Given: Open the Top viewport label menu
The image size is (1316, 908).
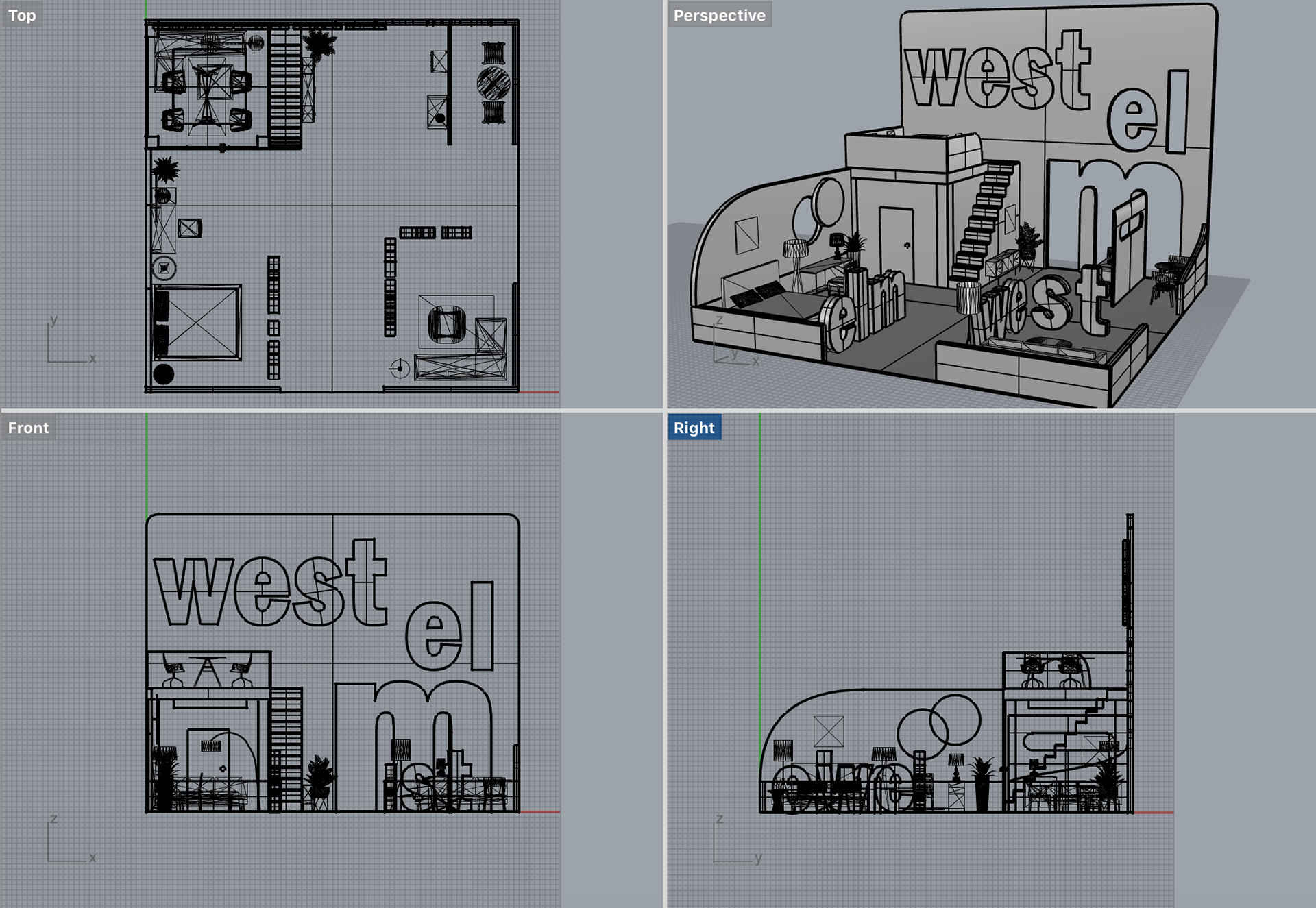Looking at the screenshot, I should tap(22, 15).
